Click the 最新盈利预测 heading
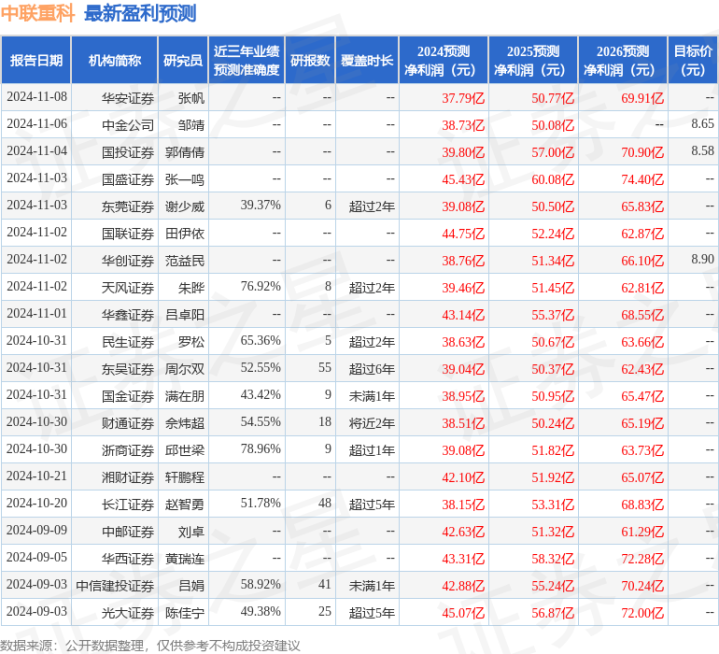 tap(140, 13)
